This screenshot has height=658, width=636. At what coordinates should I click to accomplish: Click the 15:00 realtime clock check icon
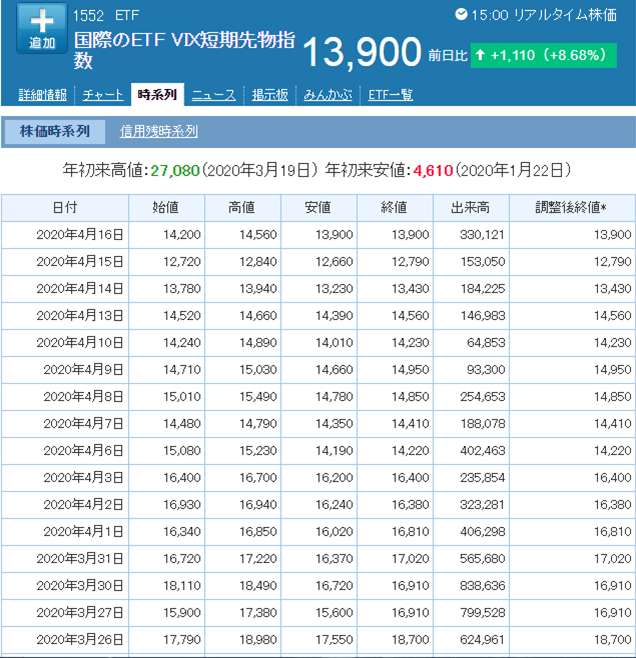pos(461,15)
